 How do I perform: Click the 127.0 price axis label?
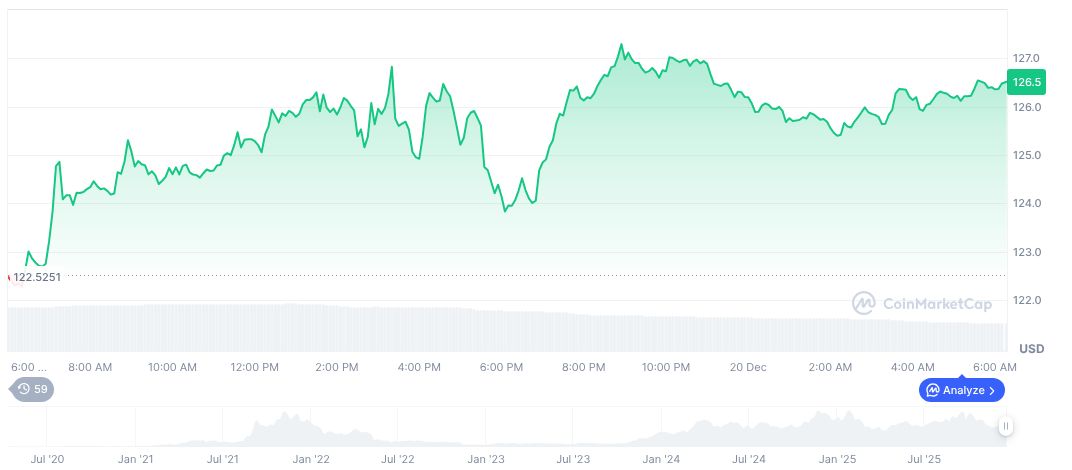click(1027, 58)
